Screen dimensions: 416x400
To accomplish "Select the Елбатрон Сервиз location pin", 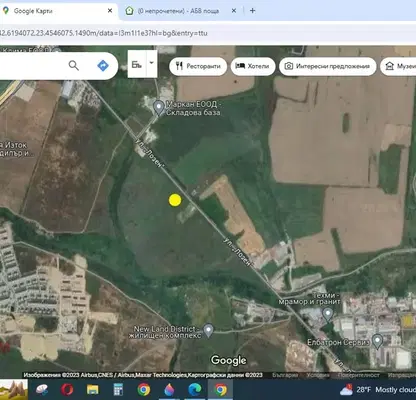I will pyautogui.click(x=377, y=341).
